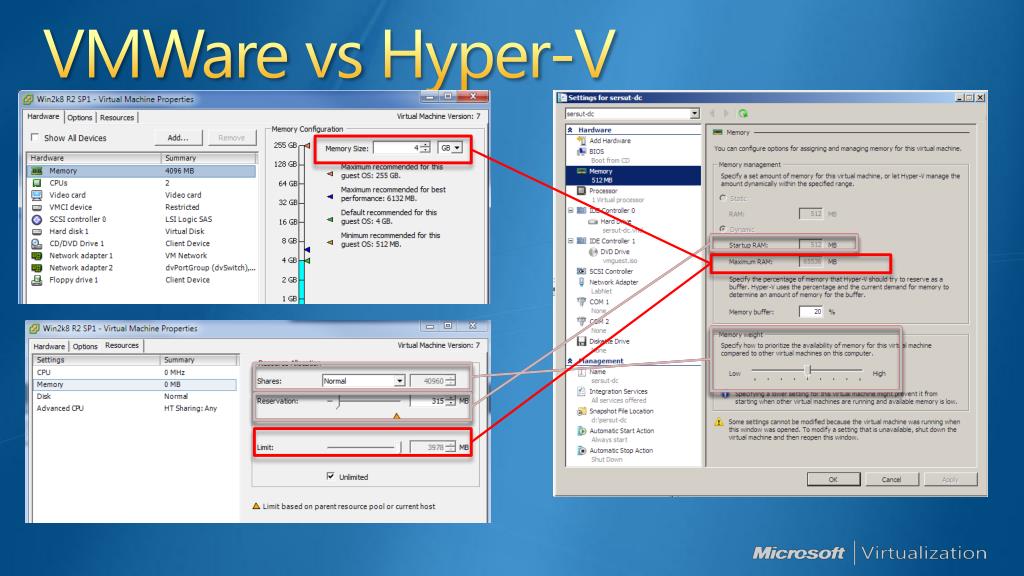Click the Limit slider thumb
This screenshot has height=576, width=1024.
[400, 447]
